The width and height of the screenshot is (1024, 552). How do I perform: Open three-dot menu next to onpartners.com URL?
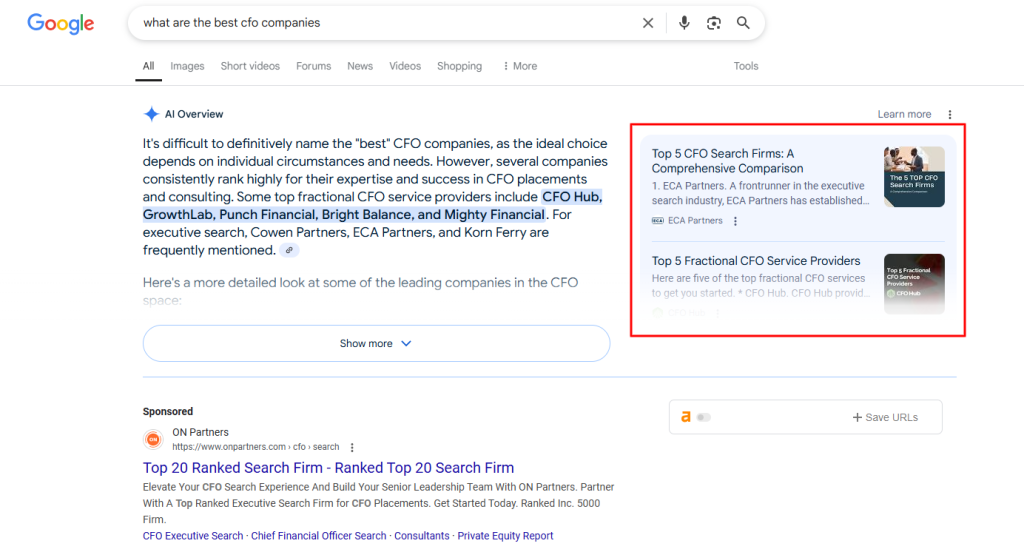[352, 447]
